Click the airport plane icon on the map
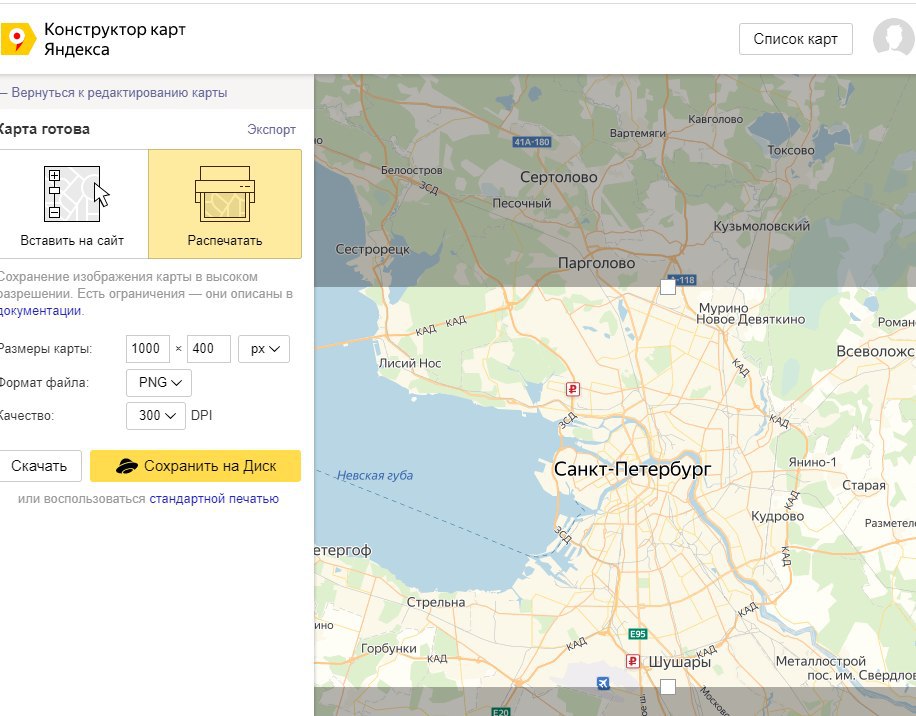Image resolution: width=916 pixels, height=716 pixels. coord(603,683)
